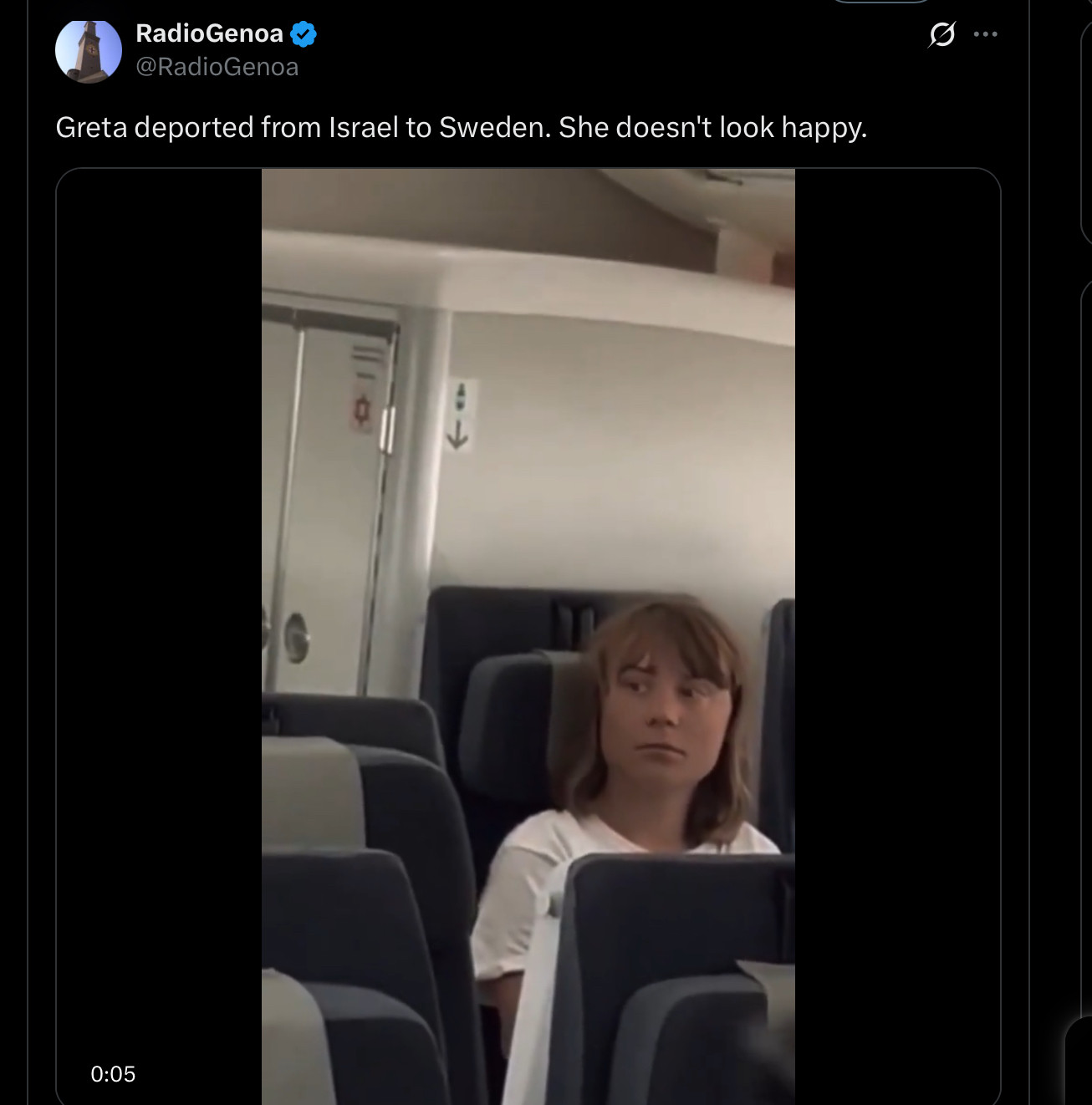
Task: Click the phrase "She doesn't look happy"
Action: tap(712, 127)
